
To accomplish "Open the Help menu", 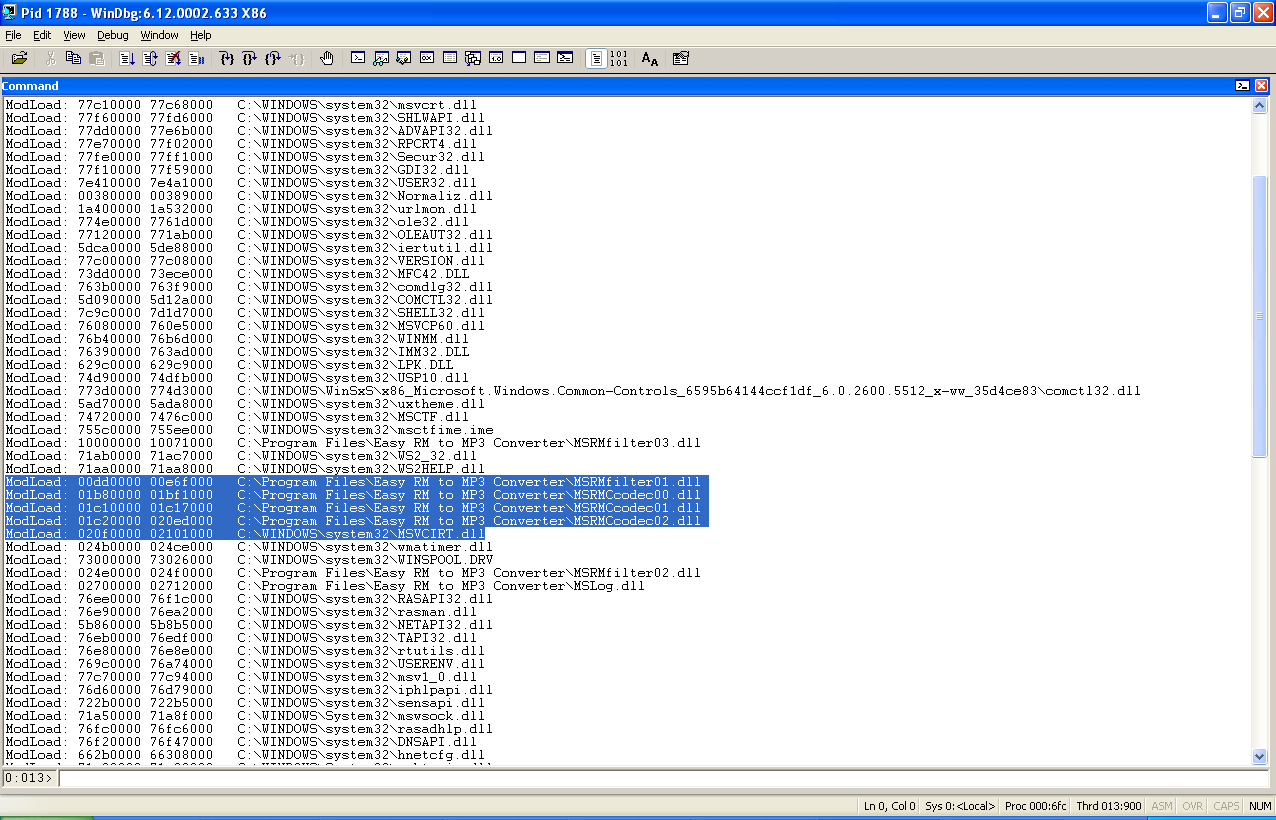I will click(201, 35).
